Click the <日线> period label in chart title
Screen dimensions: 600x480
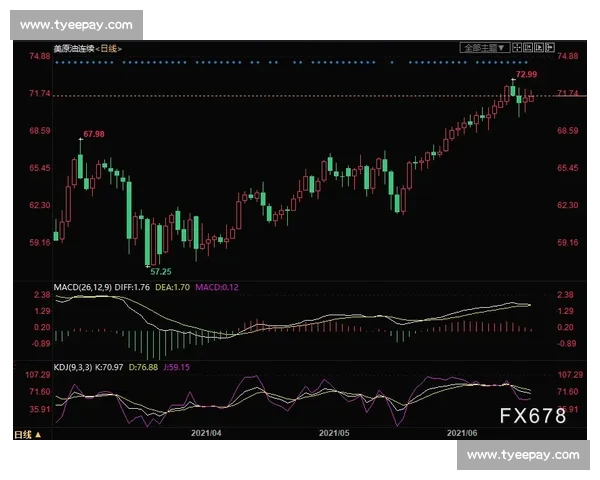109,48
